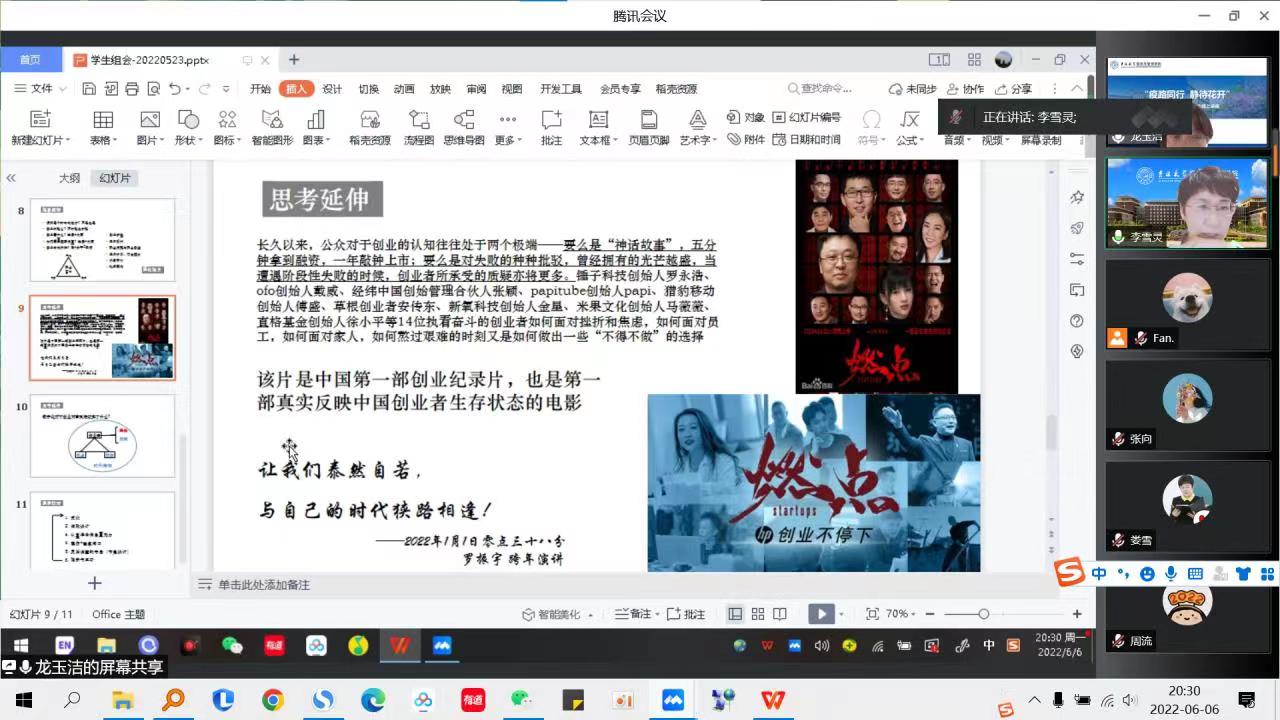Switch to slide sorter view in status bar
This screenshot has width=1280, height=720.
758,614
